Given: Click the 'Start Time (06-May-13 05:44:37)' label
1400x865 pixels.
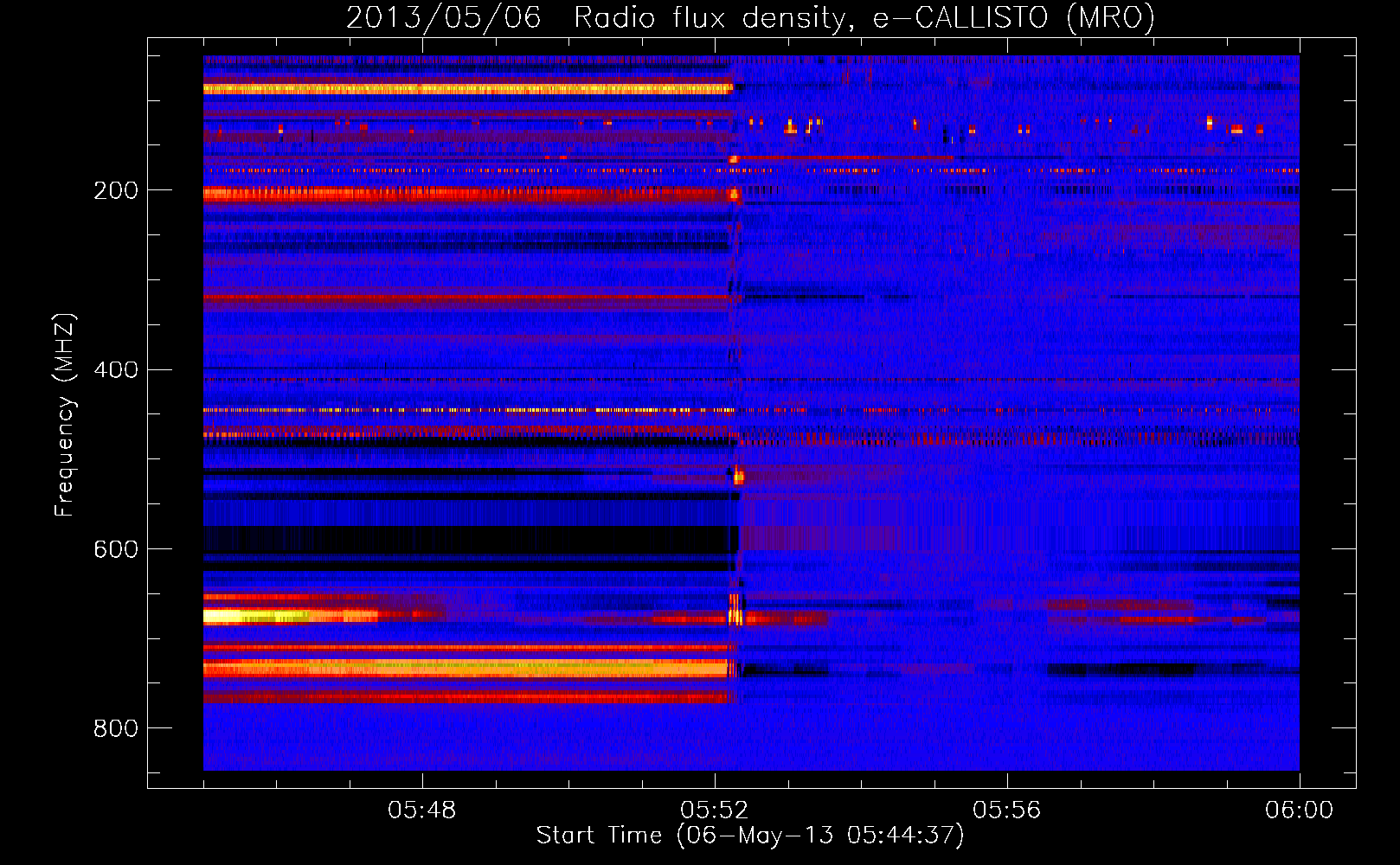Looking at the screenshot, I should (750, 836).
